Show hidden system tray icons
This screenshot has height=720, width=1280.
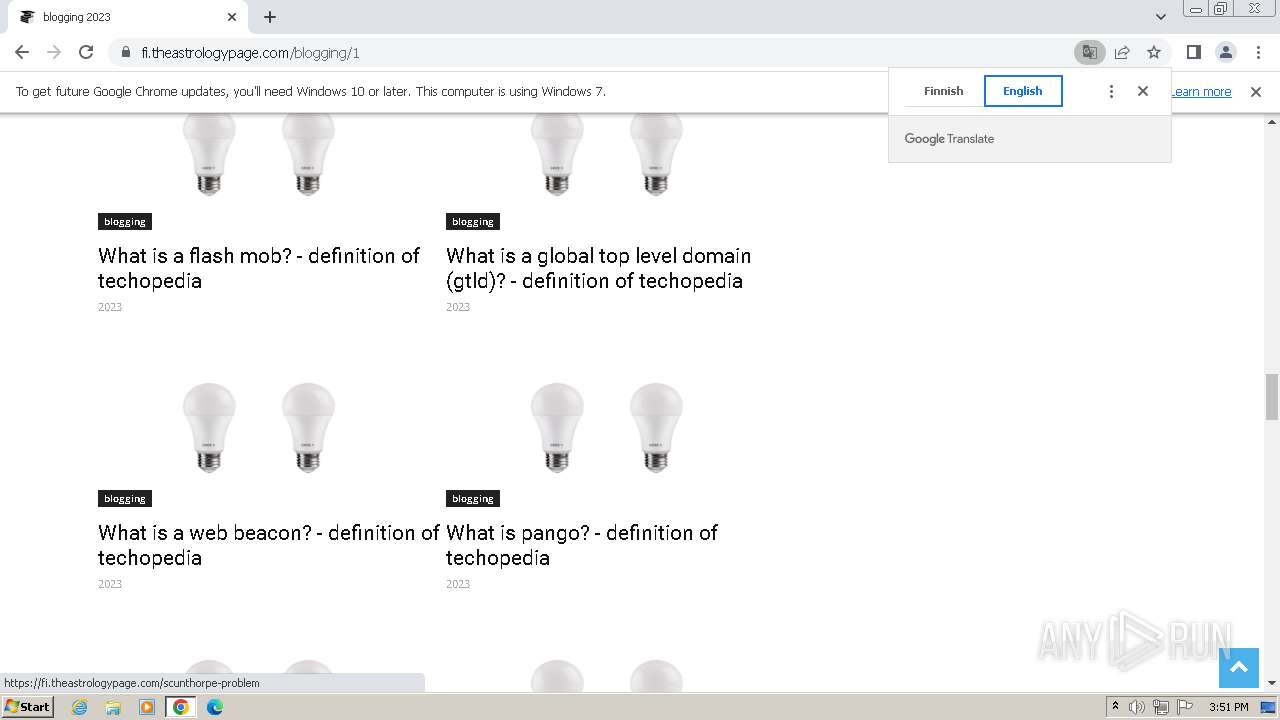1115,707
